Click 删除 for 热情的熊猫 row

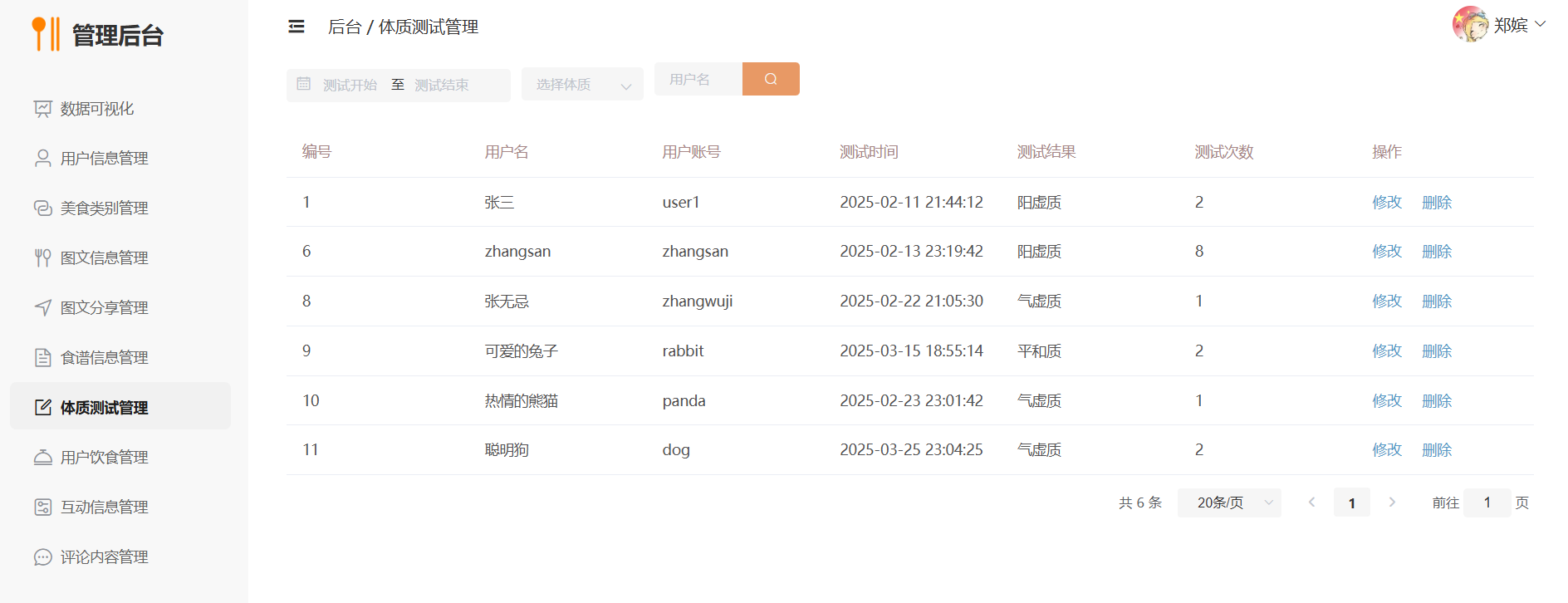[x=1437, y=400]
